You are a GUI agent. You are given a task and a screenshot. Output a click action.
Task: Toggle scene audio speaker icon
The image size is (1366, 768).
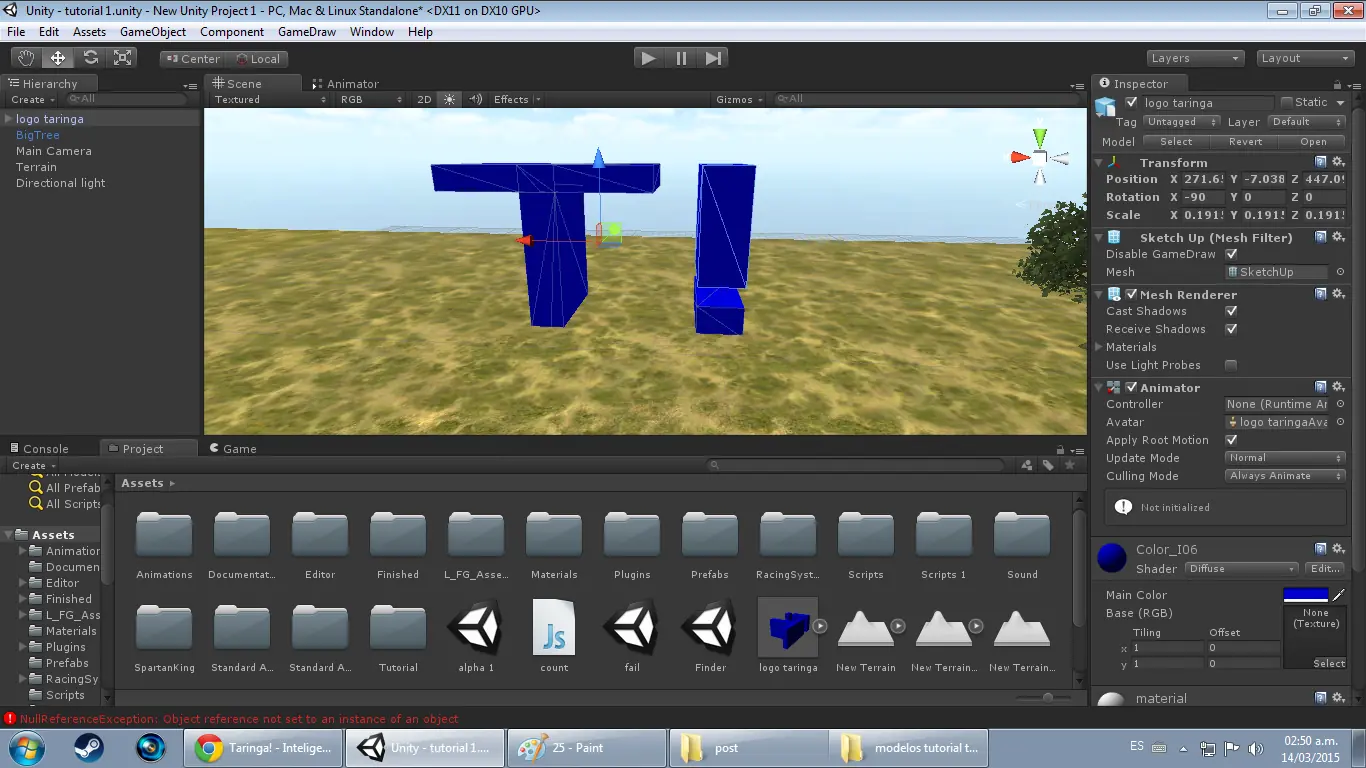click(475, 99)
